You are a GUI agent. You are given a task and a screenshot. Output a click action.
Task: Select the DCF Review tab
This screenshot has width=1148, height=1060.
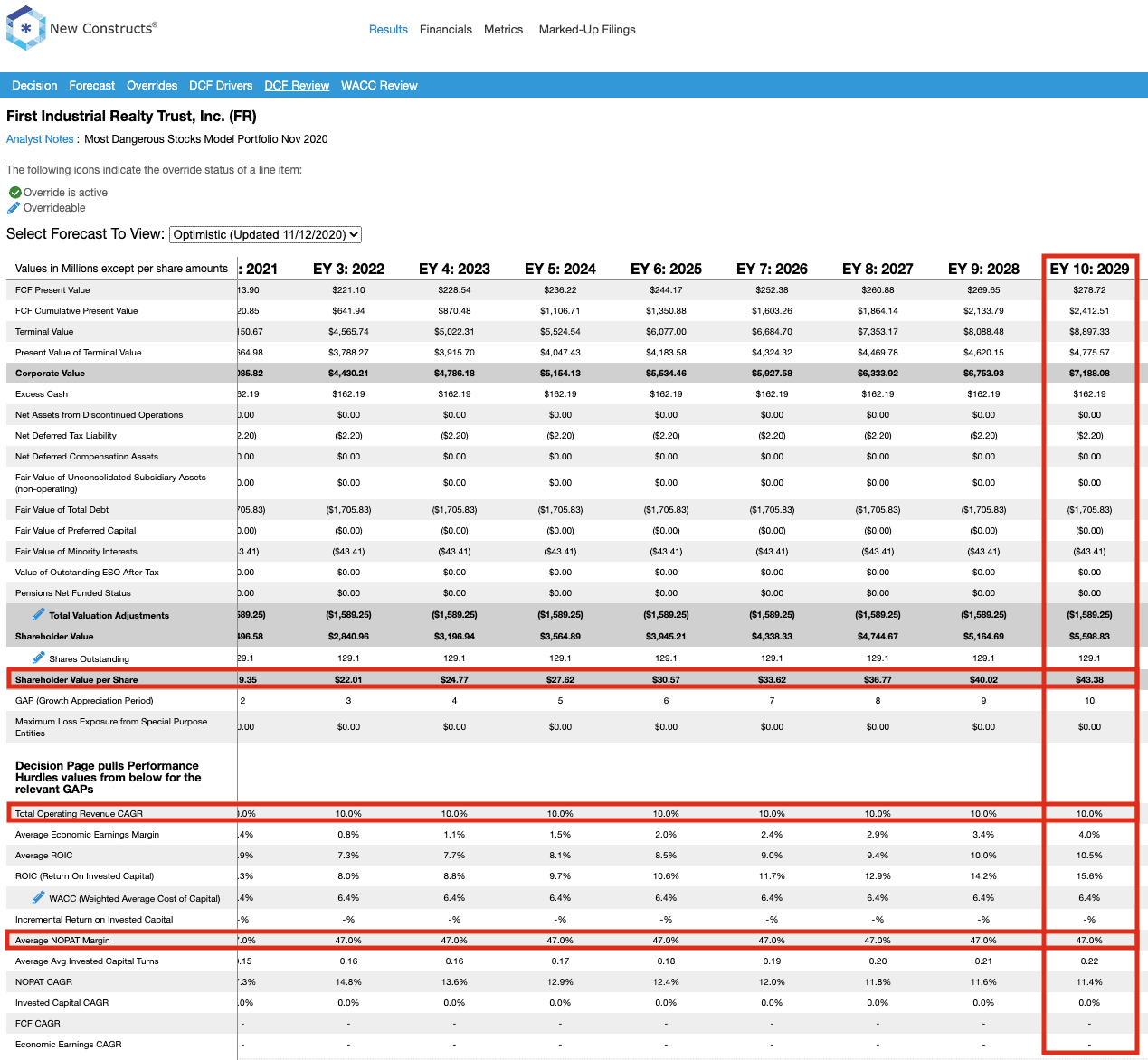297,86
